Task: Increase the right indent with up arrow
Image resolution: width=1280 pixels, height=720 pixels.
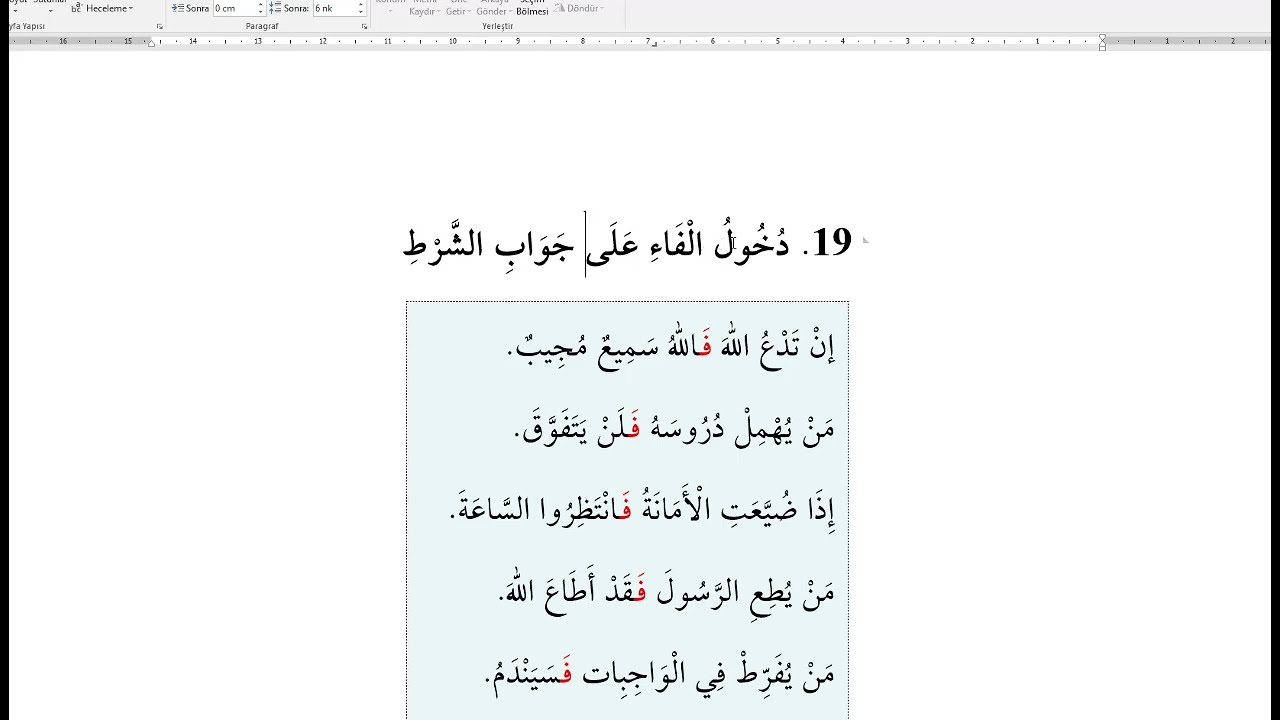Action: click(x=261, y=5)
